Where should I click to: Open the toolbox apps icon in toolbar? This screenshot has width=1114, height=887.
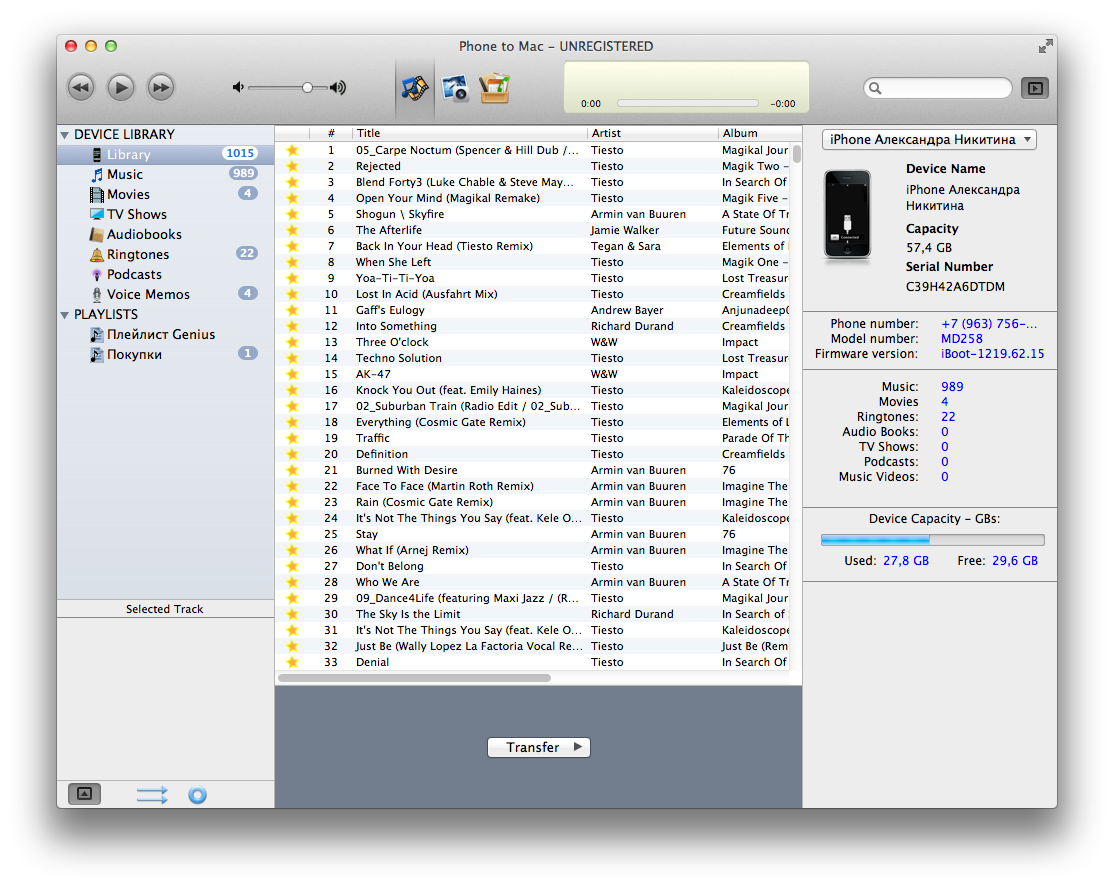[x=494, y=88]
